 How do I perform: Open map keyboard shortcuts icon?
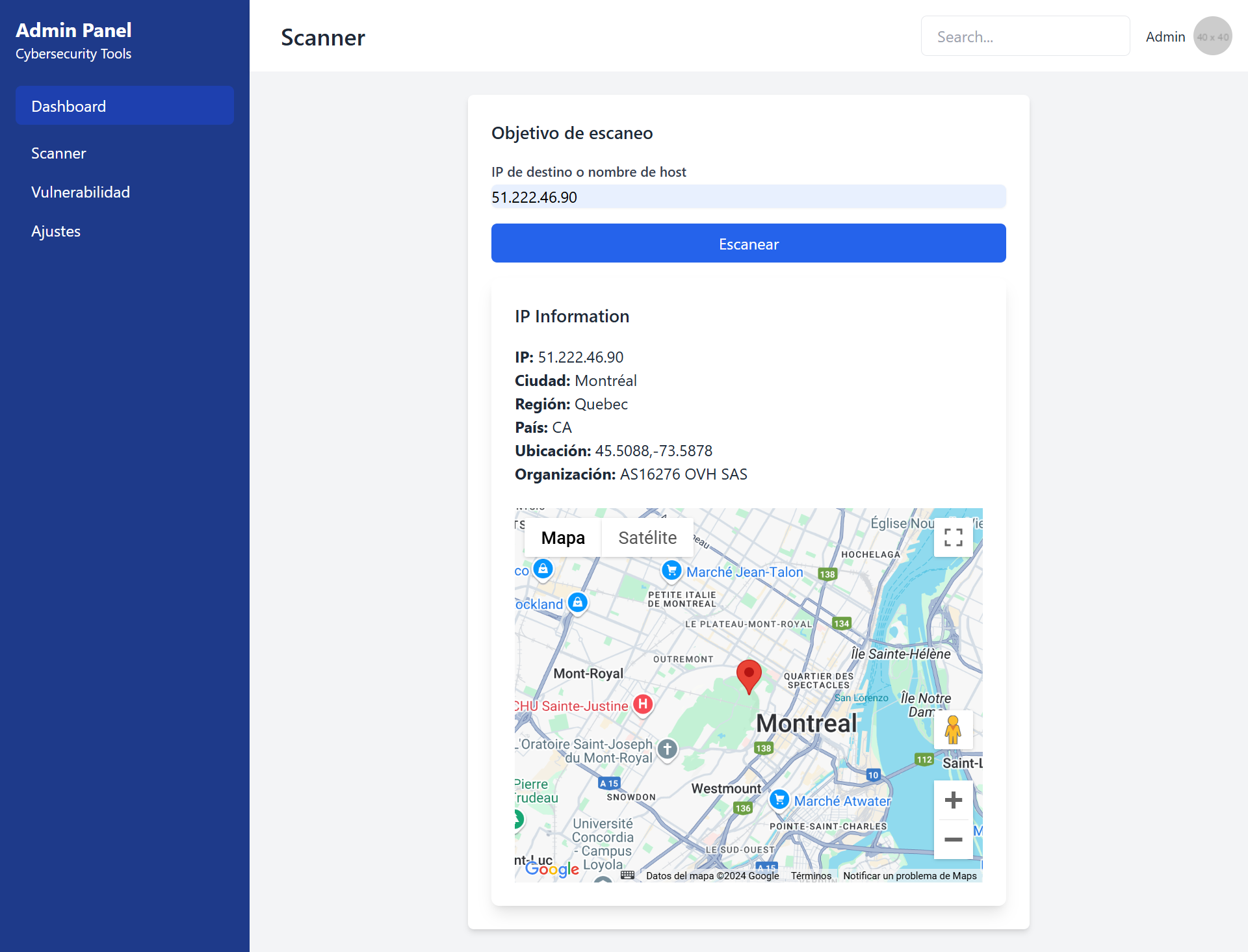click(x=627, y=875)
